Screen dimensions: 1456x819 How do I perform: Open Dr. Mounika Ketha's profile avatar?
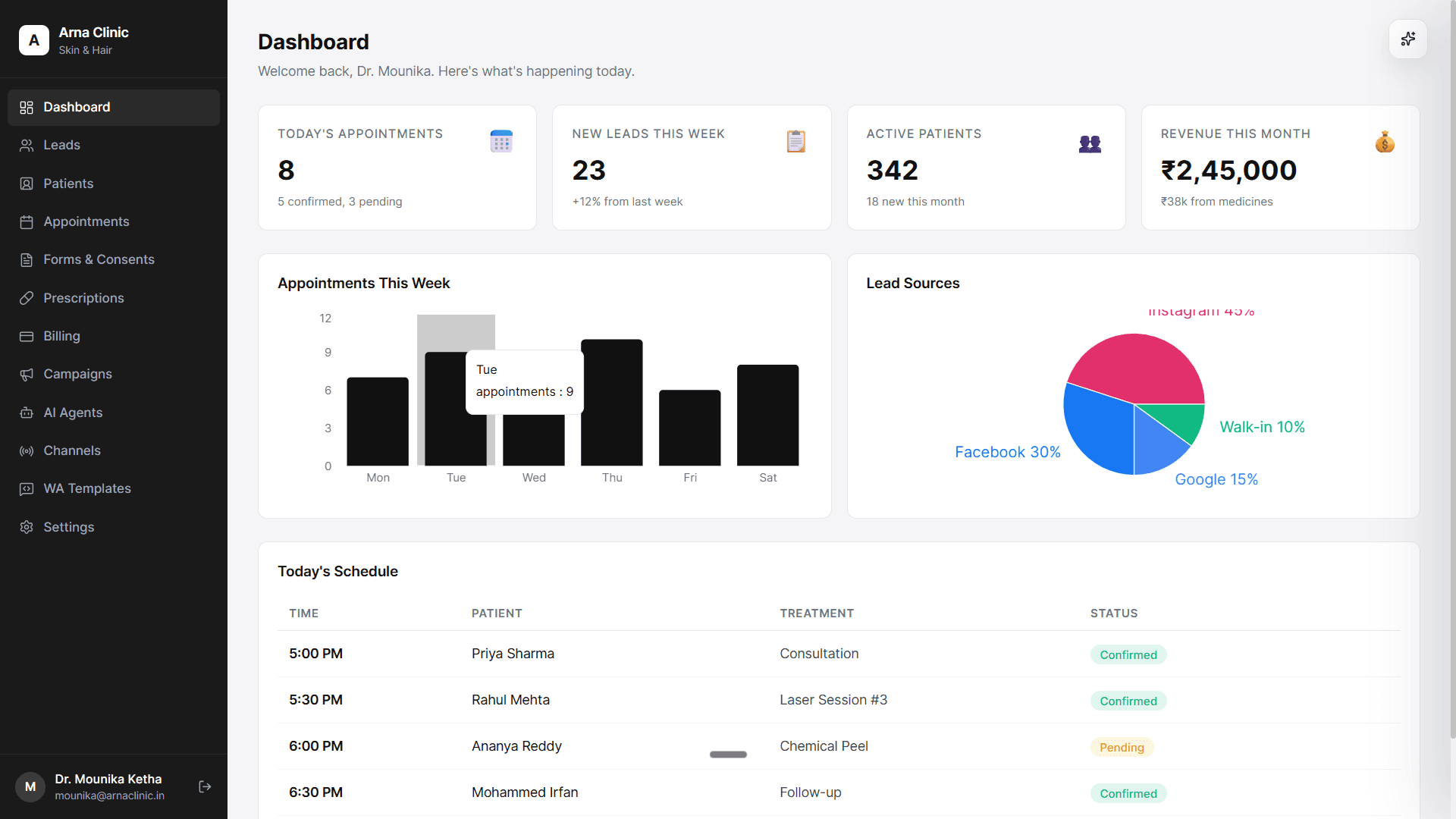tap(30, 786)
